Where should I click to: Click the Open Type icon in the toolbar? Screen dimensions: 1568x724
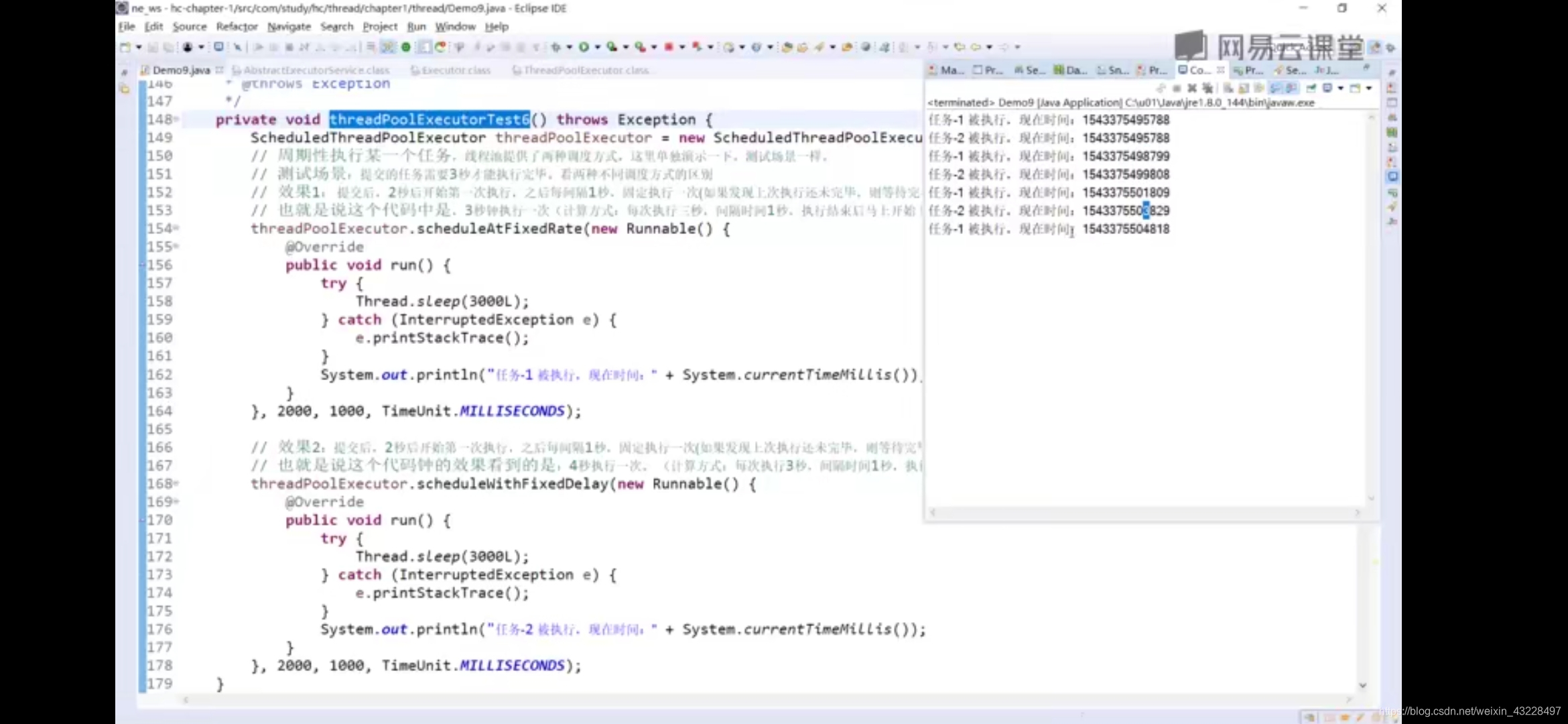click(x=787, y=47)
